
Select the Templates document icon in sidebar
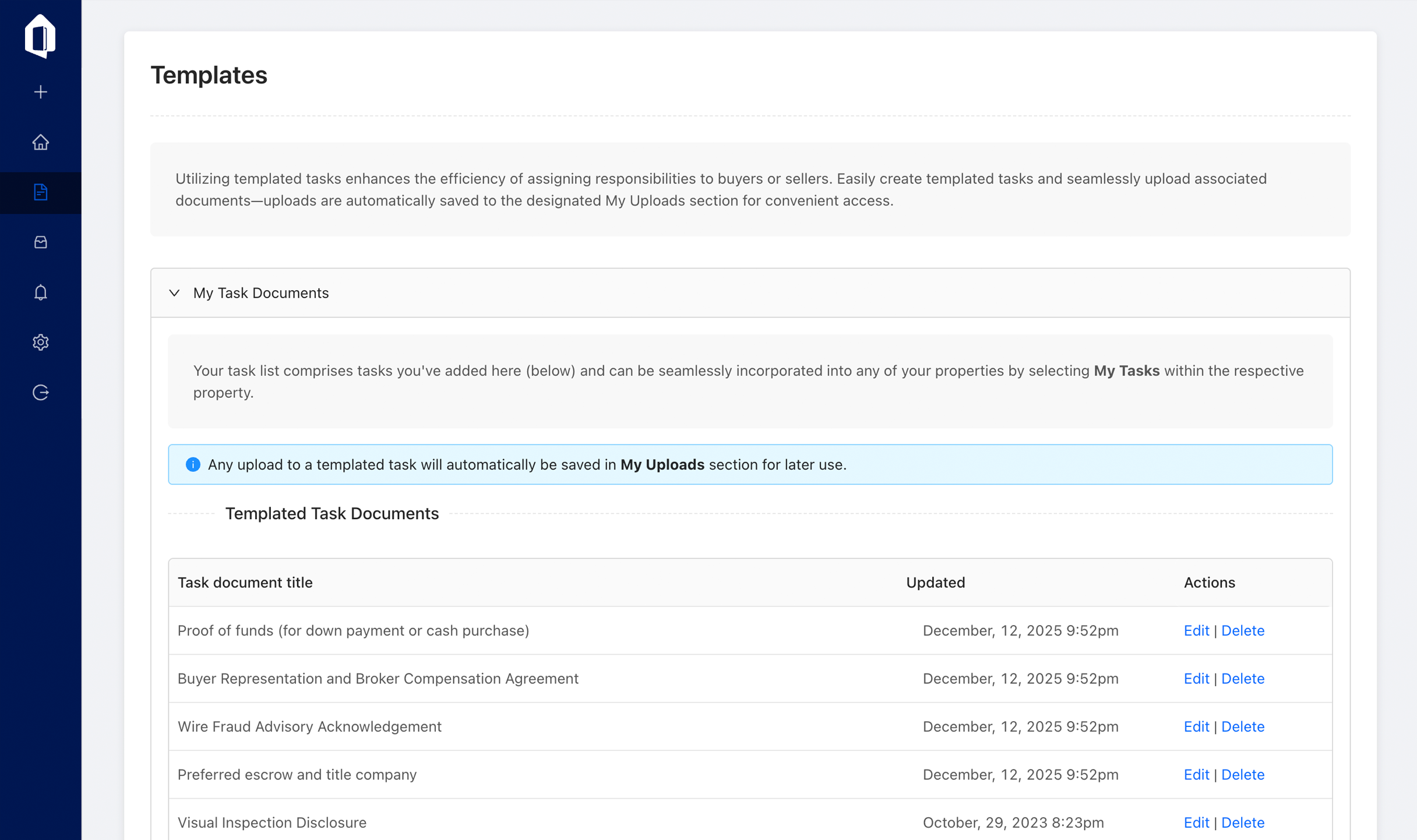40,192
